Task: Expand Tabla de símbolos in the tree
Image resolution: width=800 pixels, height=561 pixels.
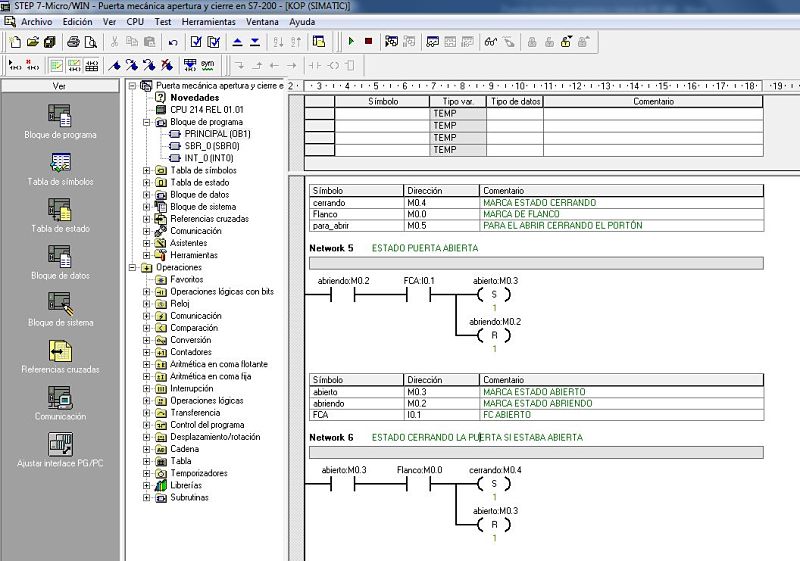Action: pos(147,170)
